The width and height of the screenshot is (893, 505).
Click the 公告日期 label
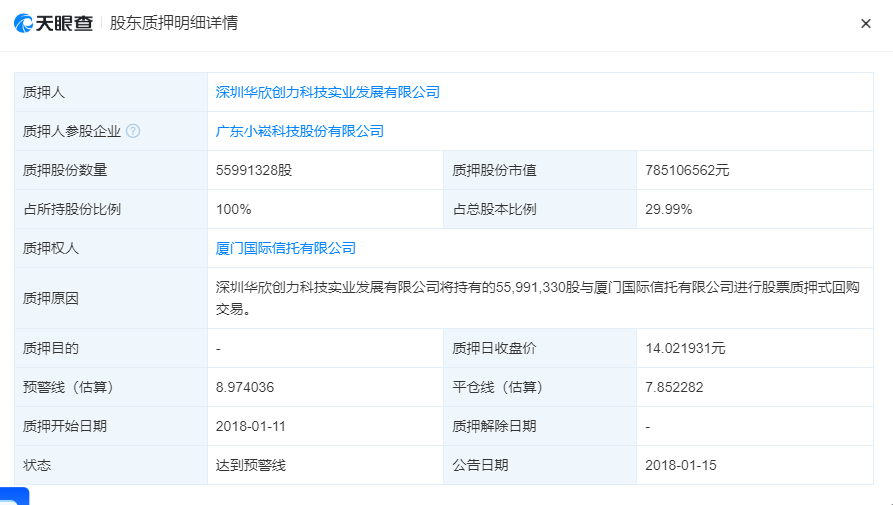480,465
